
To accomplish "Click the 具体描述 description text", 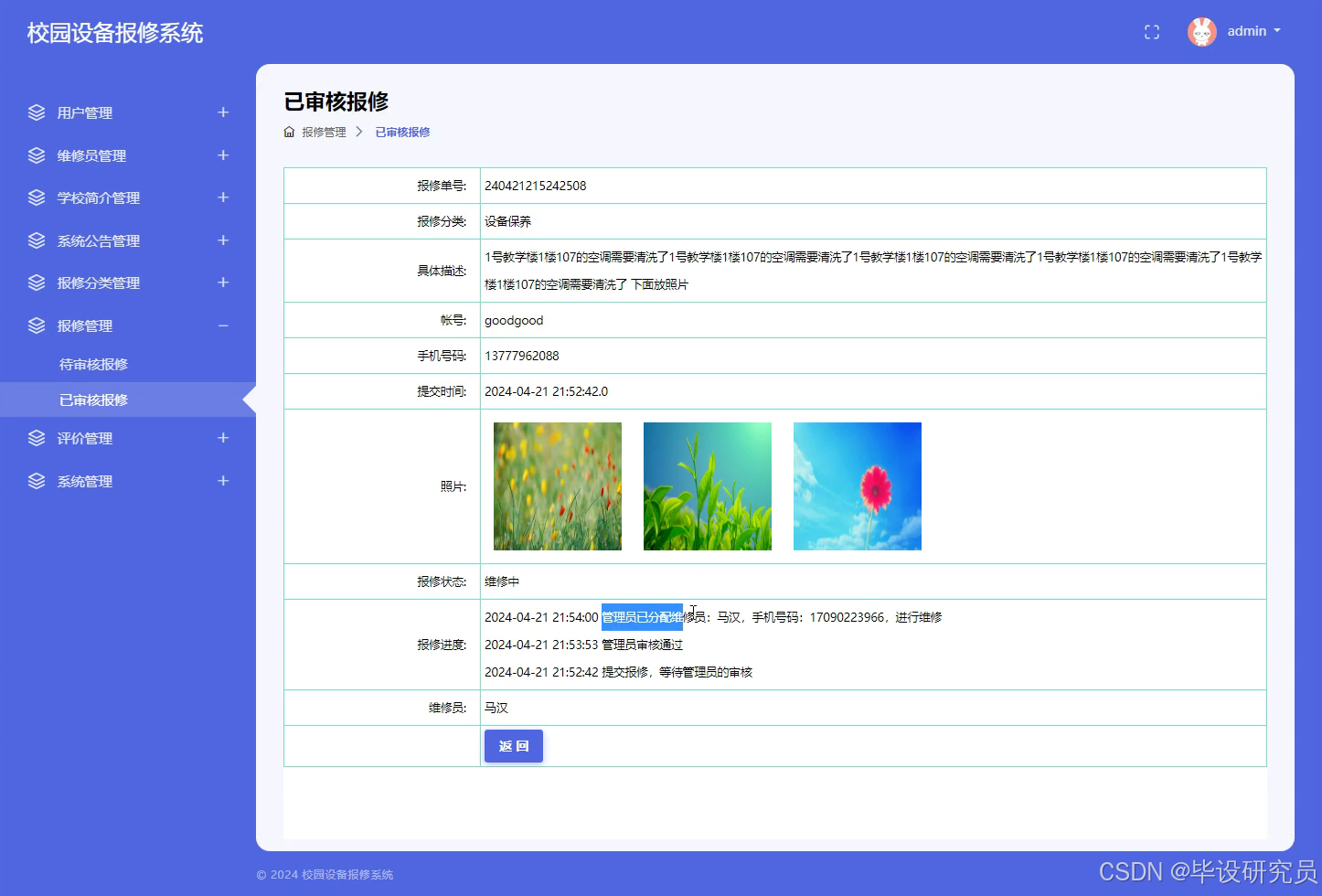I will point(873,271).
